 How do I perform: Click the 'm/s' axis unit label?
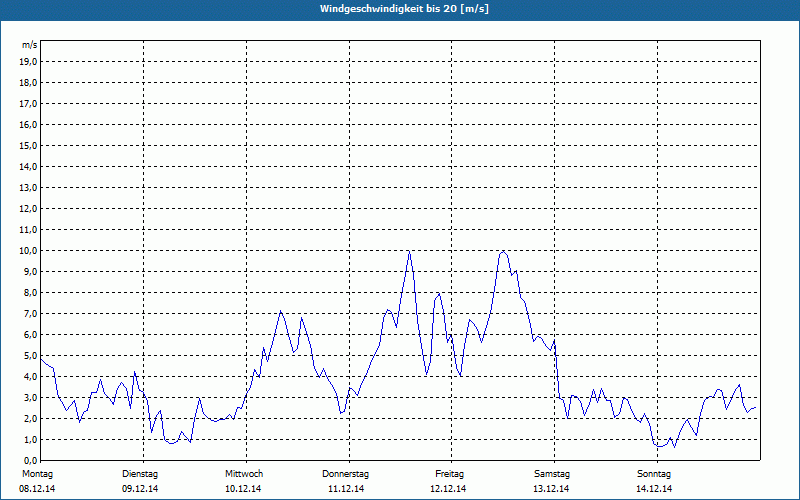pos(30,45)
